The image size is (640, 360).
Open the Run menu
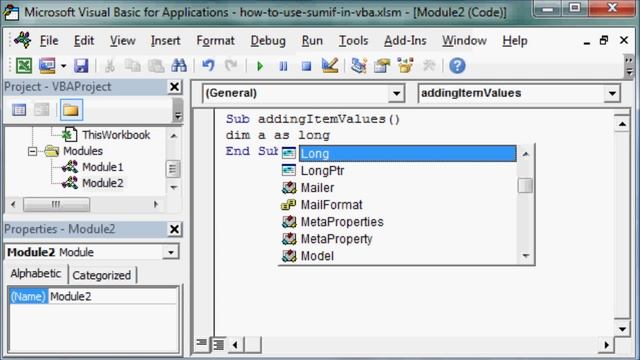tap(312, 40)
